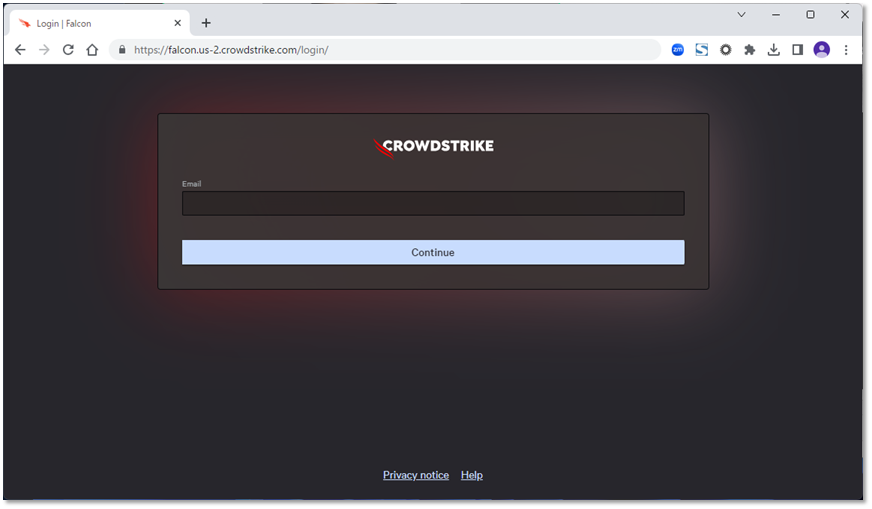Screen dimensions: 872x509
Task: Open Chrome three-dot menu
Action: (x=846, y=50)
